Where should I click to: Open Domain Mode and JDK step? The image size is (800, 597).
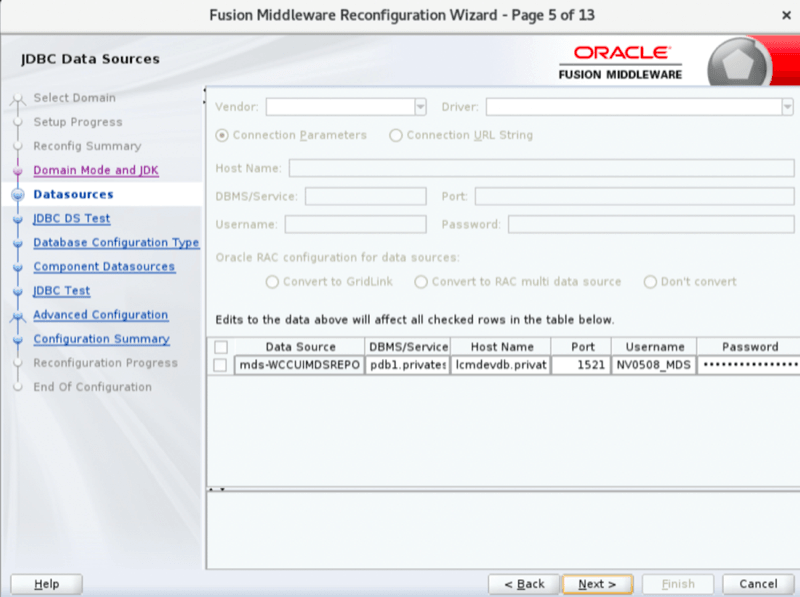[x=96, y=170]
